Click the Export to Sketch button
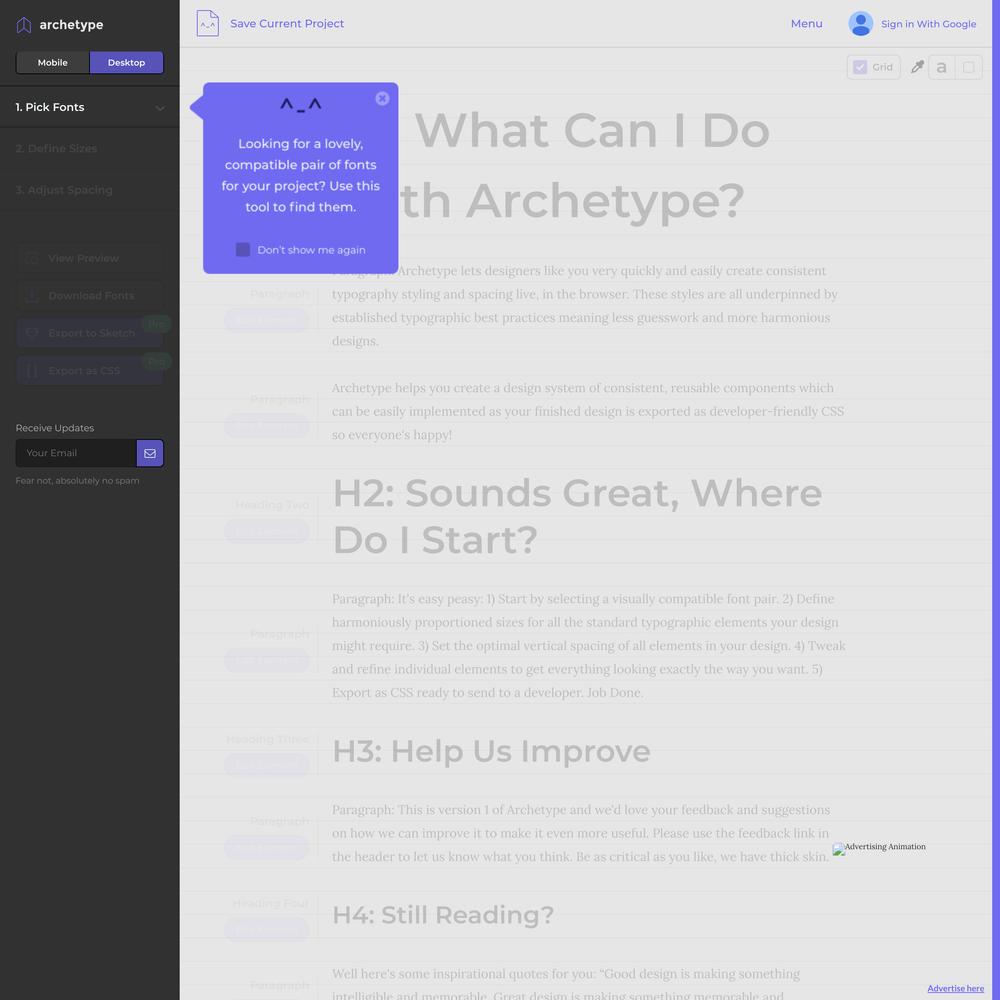 click(x=89, y=333)
